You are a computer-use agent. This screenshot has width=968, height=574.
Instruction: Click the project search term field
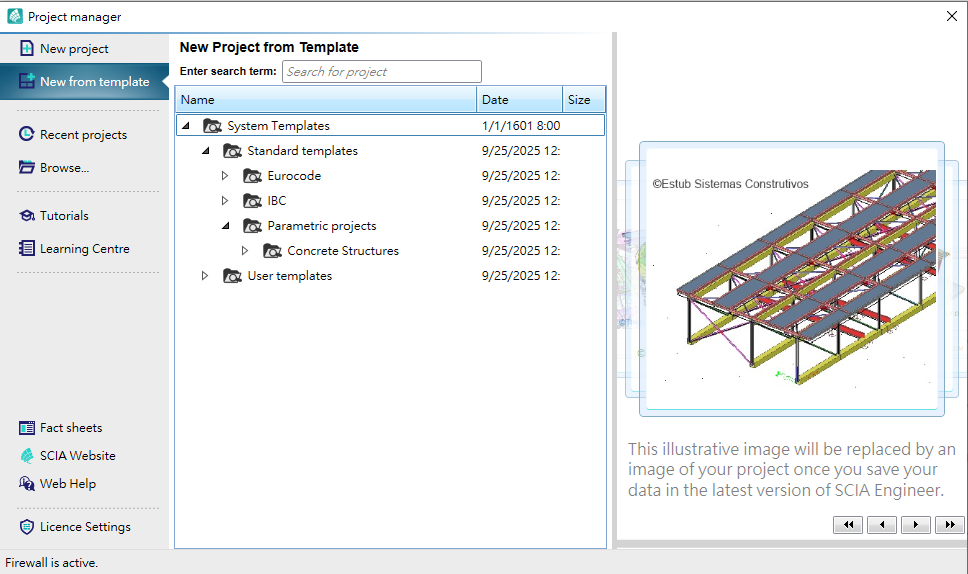[381, 72]
